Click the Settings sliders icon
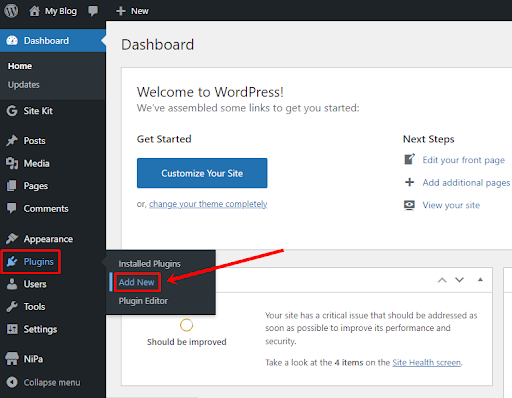The image size is (512, 398). click(12, 329)
